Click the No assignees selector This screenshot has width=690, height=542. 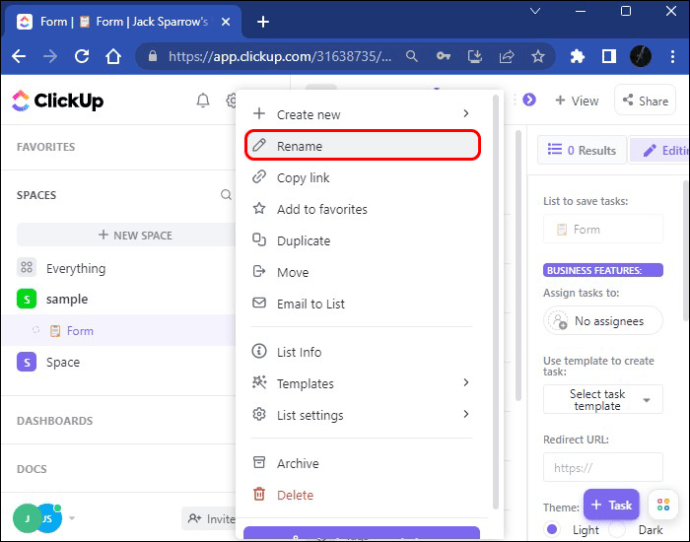603,321
